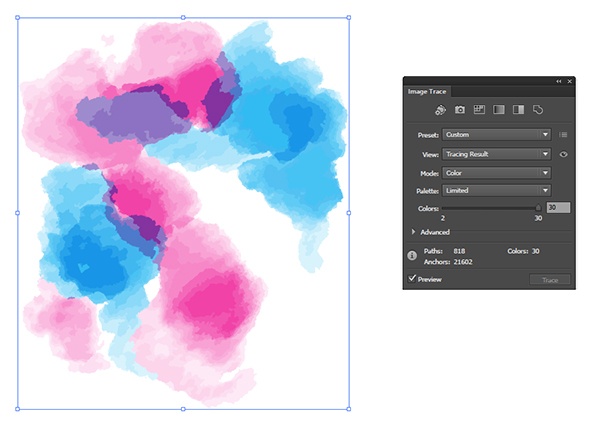Click the bottom-left selection handle of artwork
Image resolution: width=600 pixels, height=434 pixels.
coord(18,409)
